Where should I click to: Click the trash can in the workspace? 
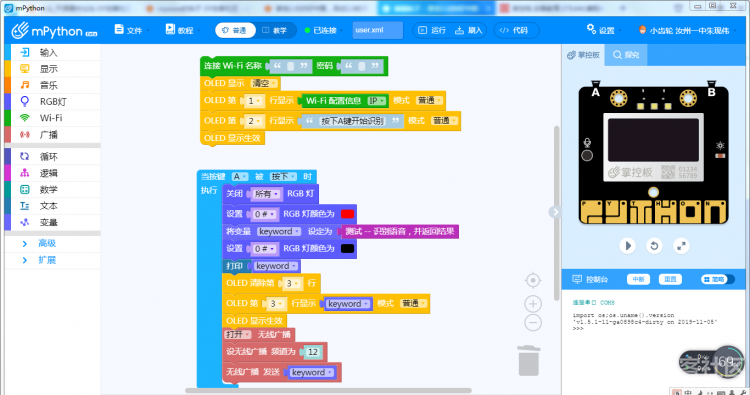[x=529, y=361]
